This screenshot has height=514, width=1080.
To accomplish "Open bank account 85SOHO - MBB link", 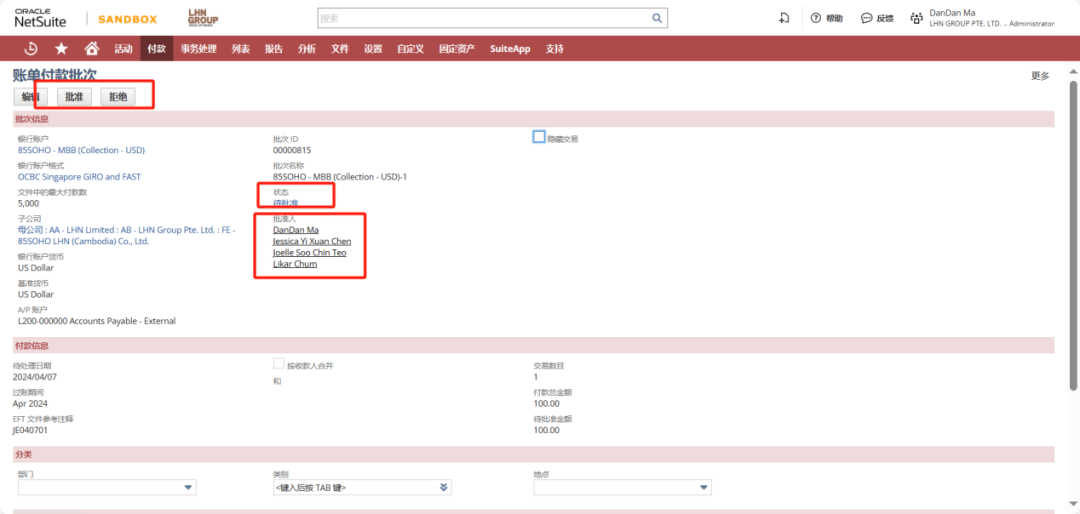I will click(81, 150).
